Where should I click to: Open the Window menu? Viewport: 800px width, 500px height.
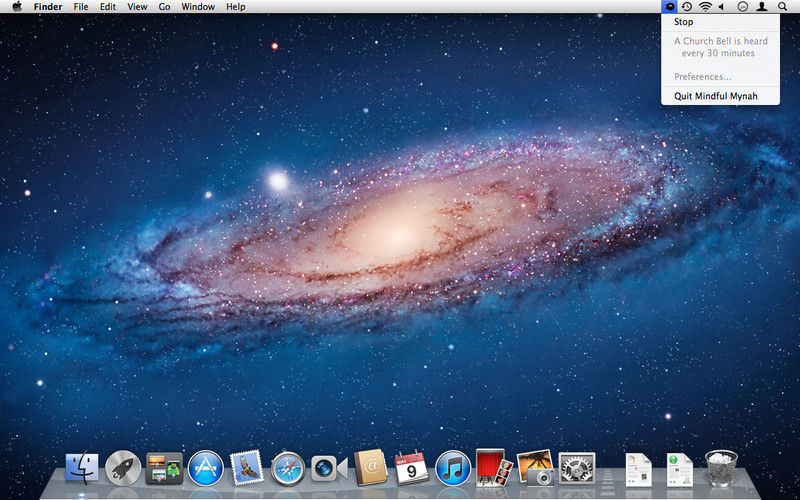pyautogui.click(x=198, y=7)
